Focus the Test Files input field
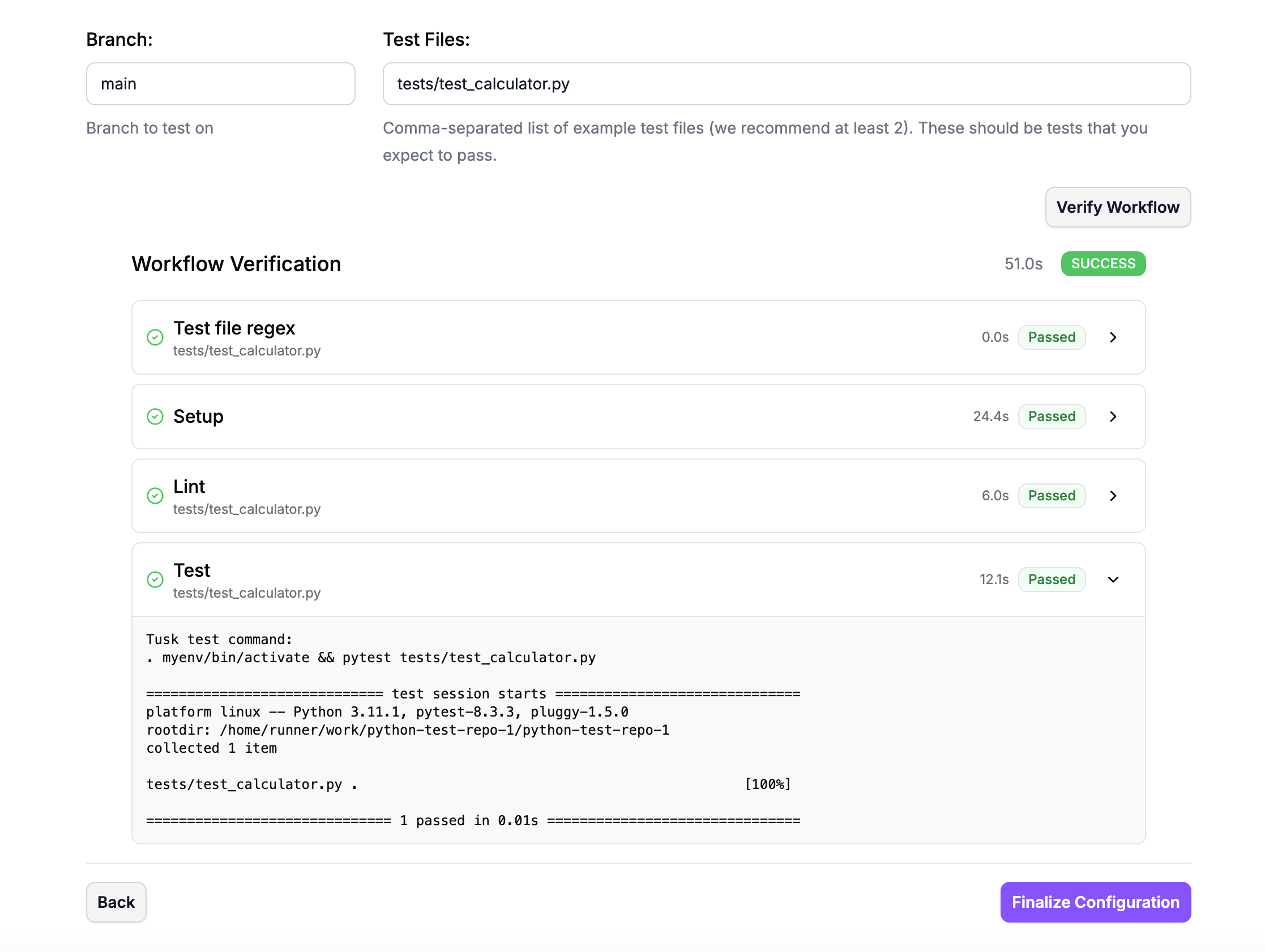The height and width of the screenshot is (952, 1265). point(787,83)
